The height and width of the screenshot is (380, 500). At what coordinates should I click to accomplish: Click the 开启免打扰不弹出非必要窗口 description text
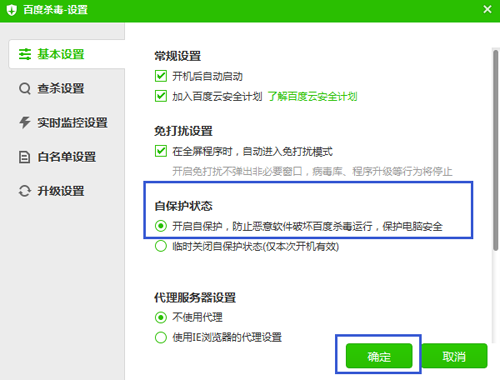[312, 172]
